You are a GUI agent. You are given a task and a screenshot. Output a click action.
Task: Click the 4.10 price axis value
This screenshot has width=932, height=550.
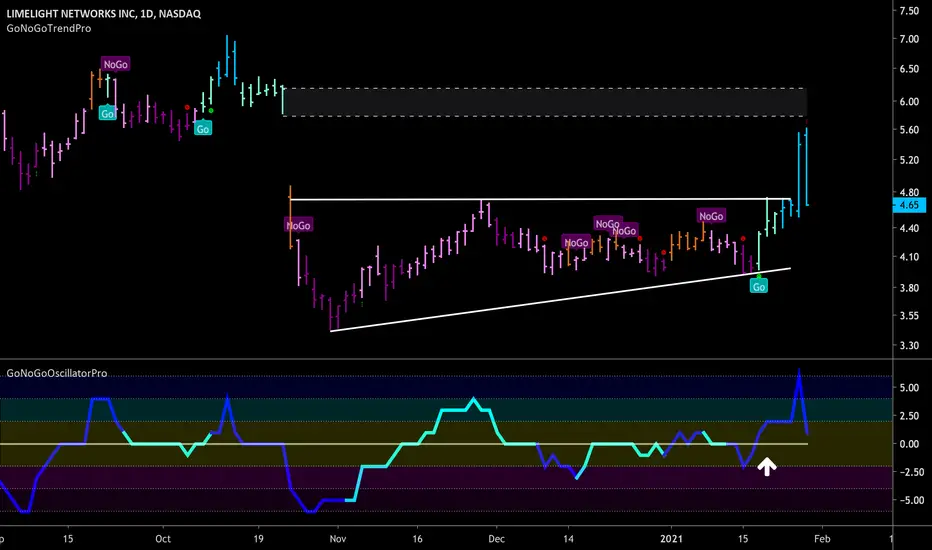tap(909, 257)
